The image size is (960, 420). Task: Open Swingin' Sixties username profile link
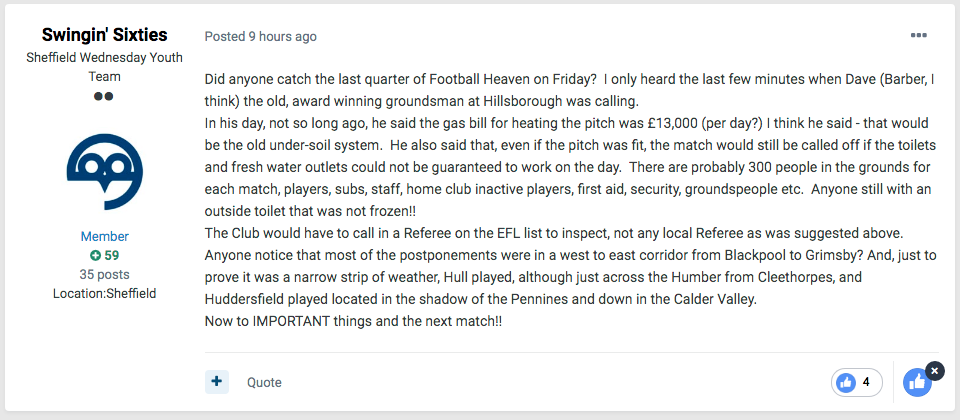(105, 34)
